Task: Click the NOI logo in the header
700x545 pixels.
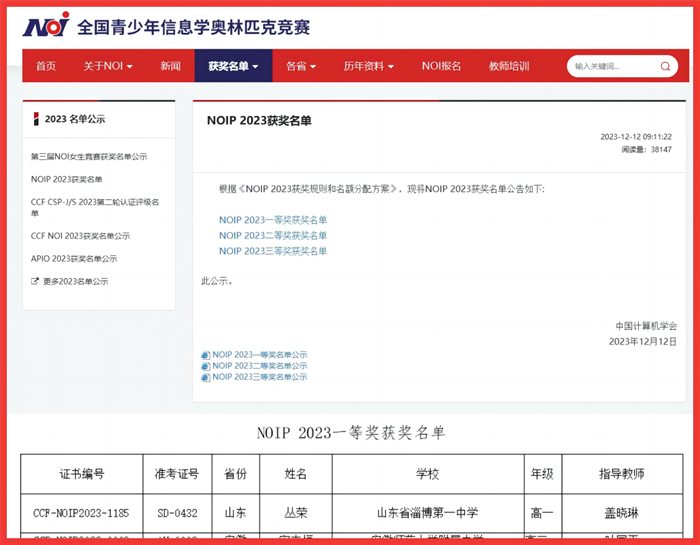Action: tap(46, 24)
